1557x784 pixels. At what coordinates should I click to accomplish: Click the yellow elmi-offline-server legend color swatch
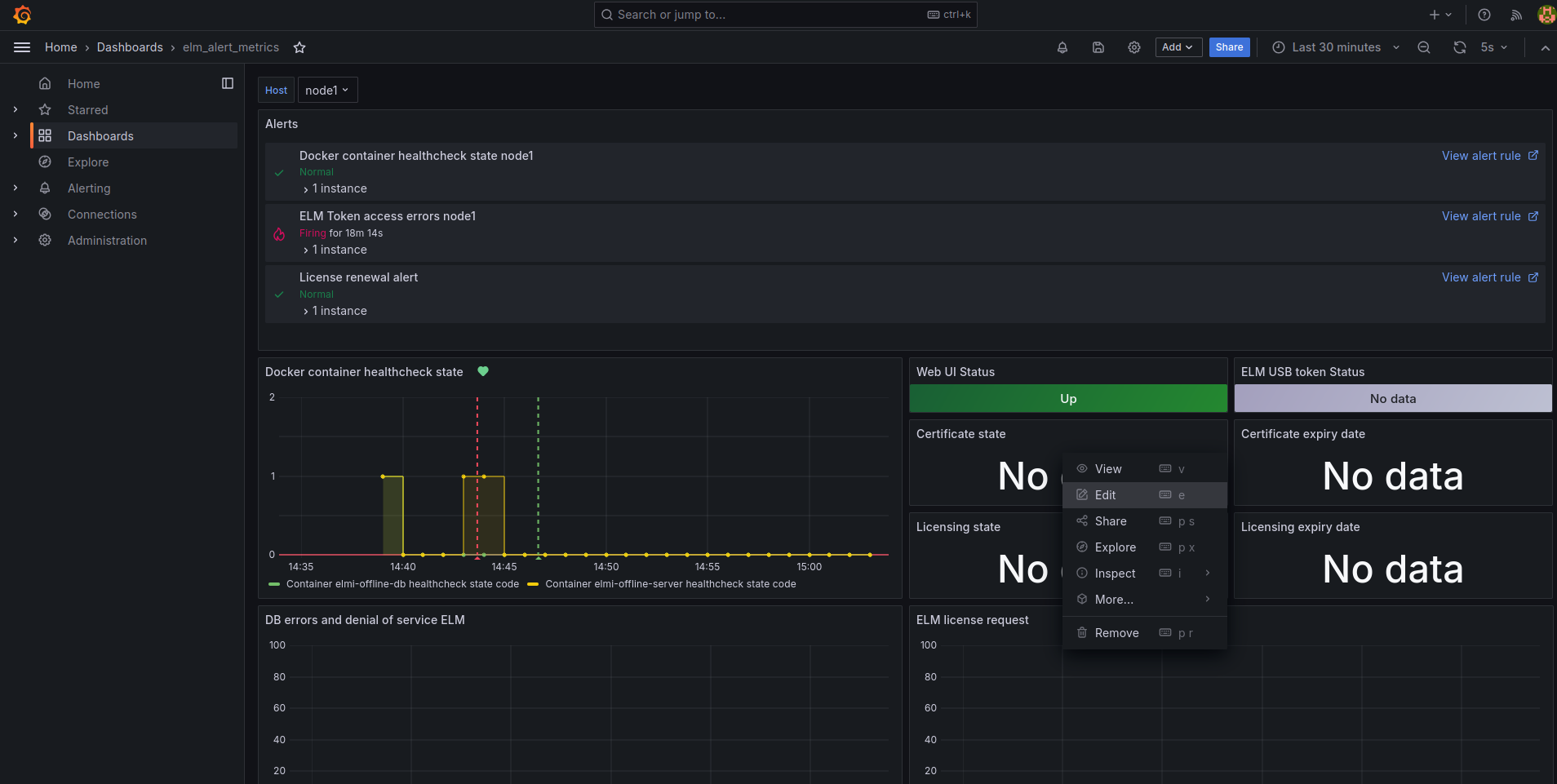click(533, 584)
